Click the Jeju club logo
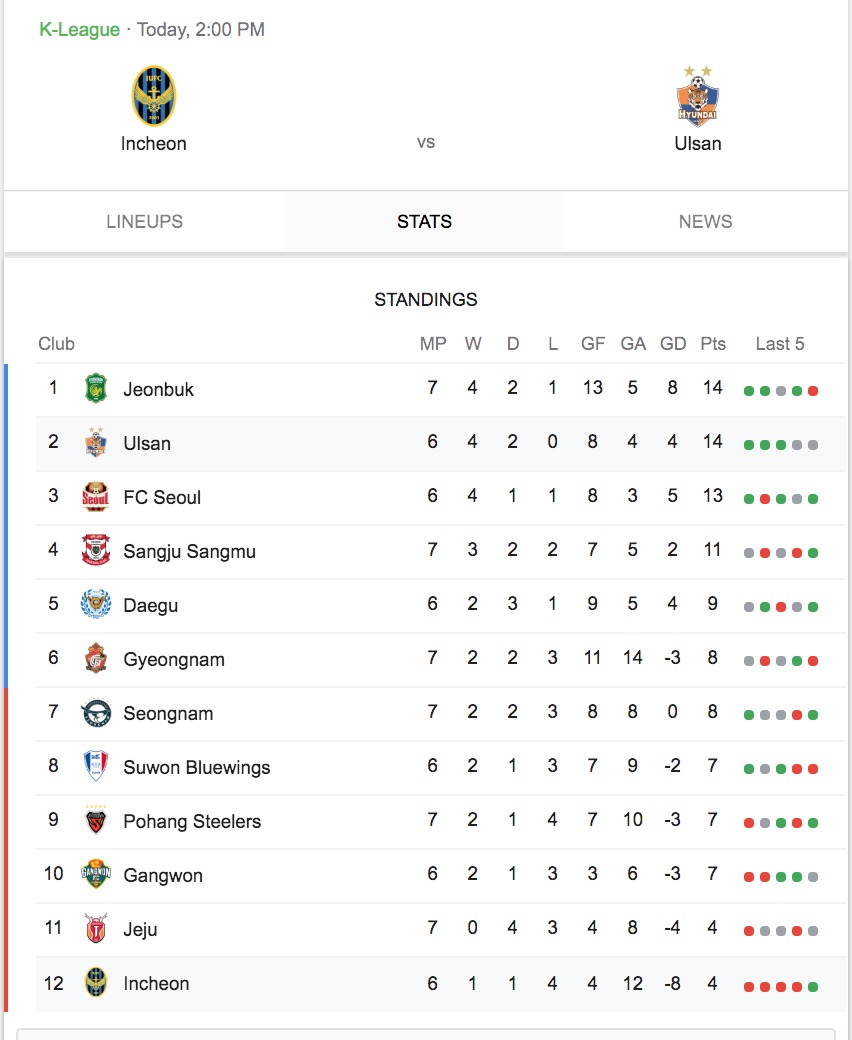This screenshot has width=852, height=1040. pos(95,929)
